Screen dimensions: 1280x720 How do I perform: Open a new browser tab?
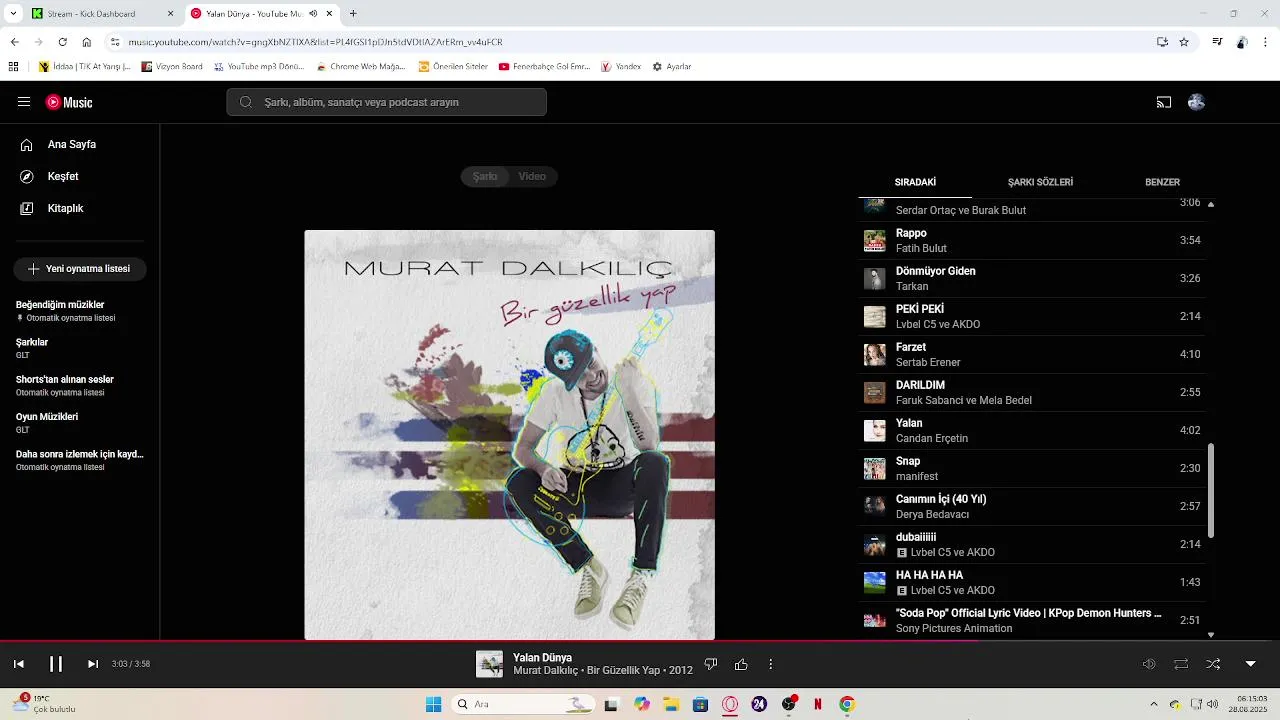[x=353, y=14]
